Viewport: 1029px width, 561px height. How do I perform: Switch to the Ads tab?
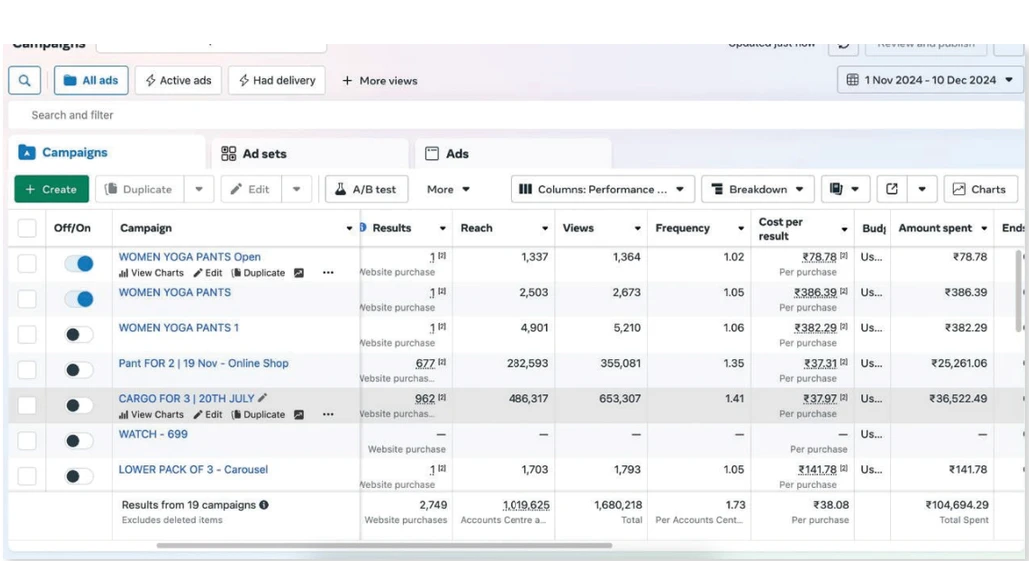coord(514,154)
